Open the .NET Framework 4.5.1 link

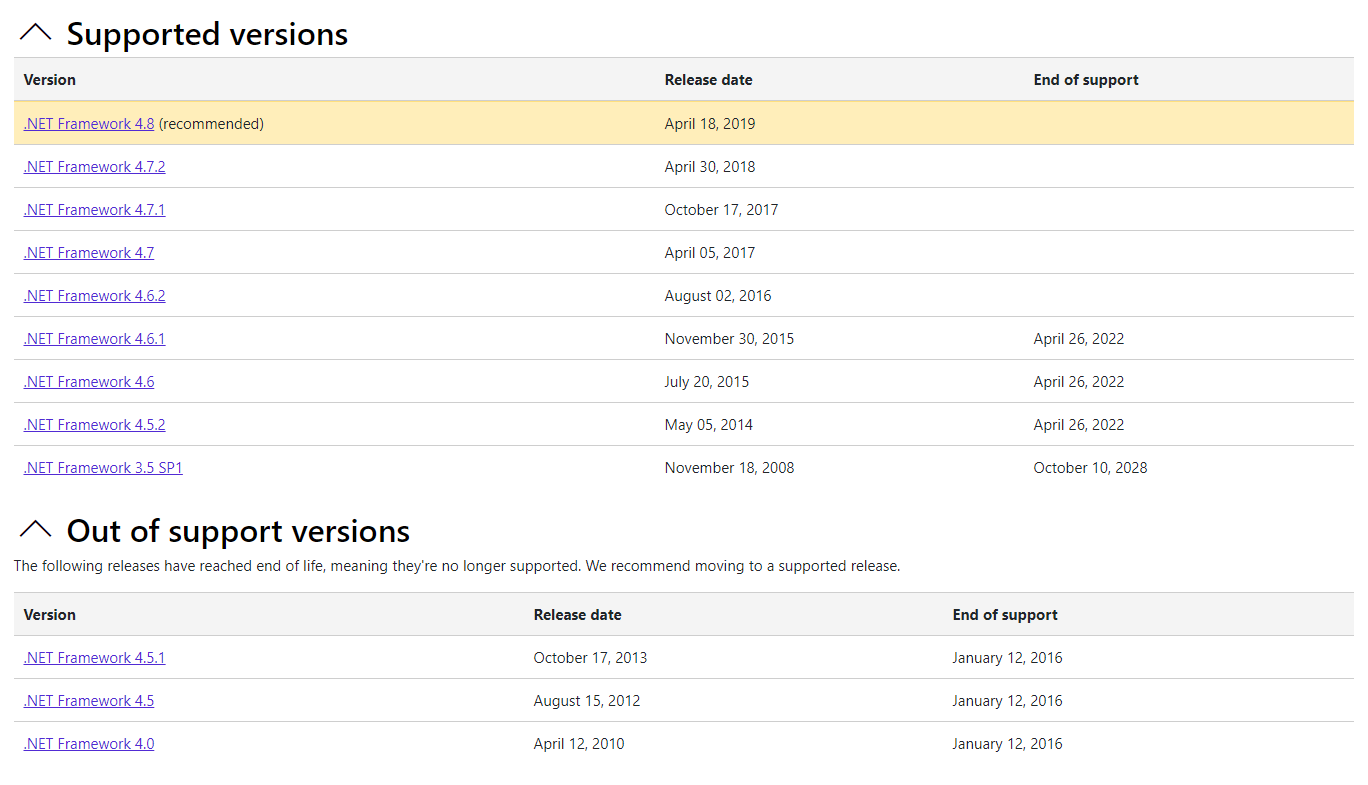coord(94,658)
